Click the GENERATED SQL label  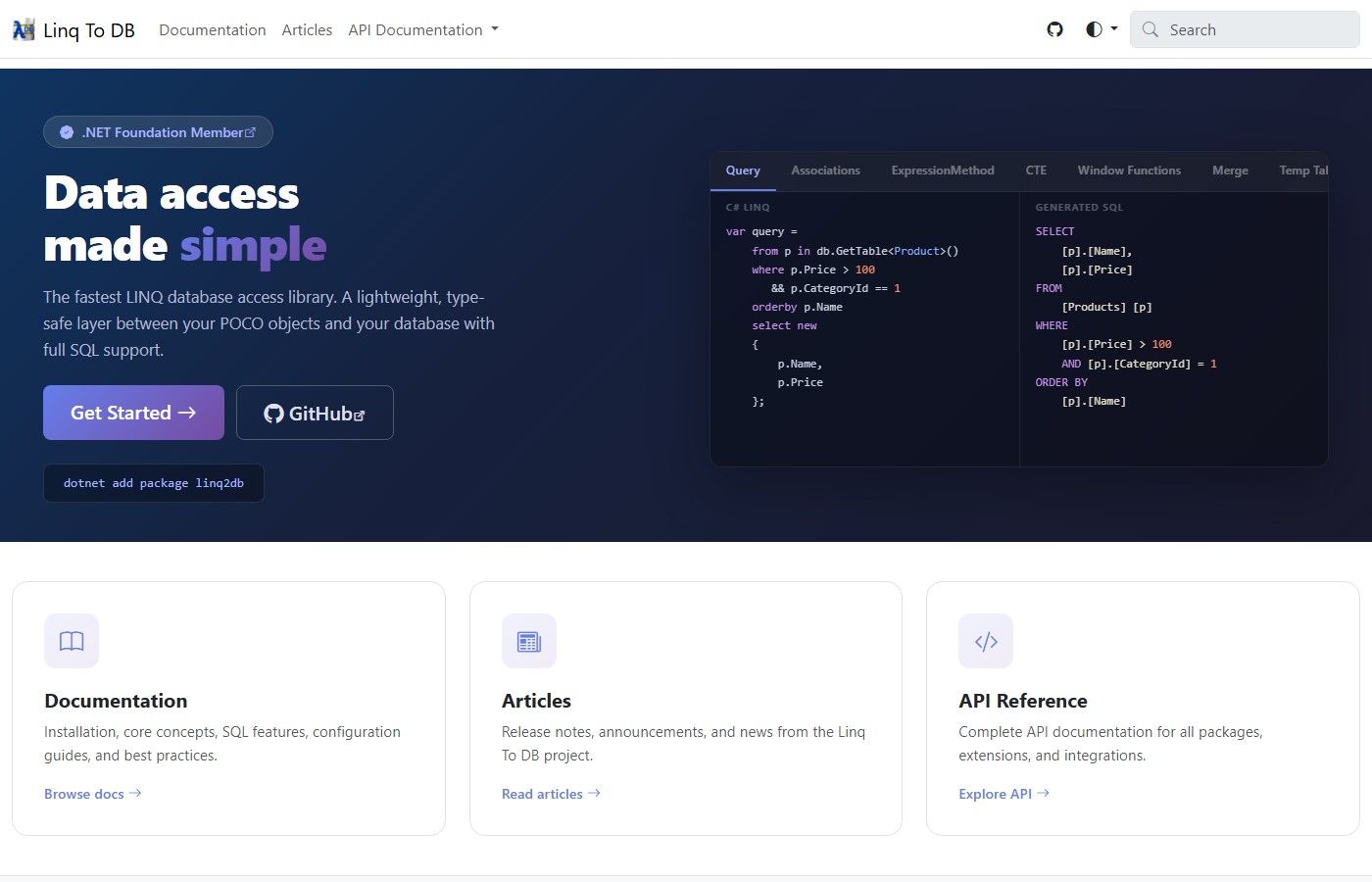1079,208
